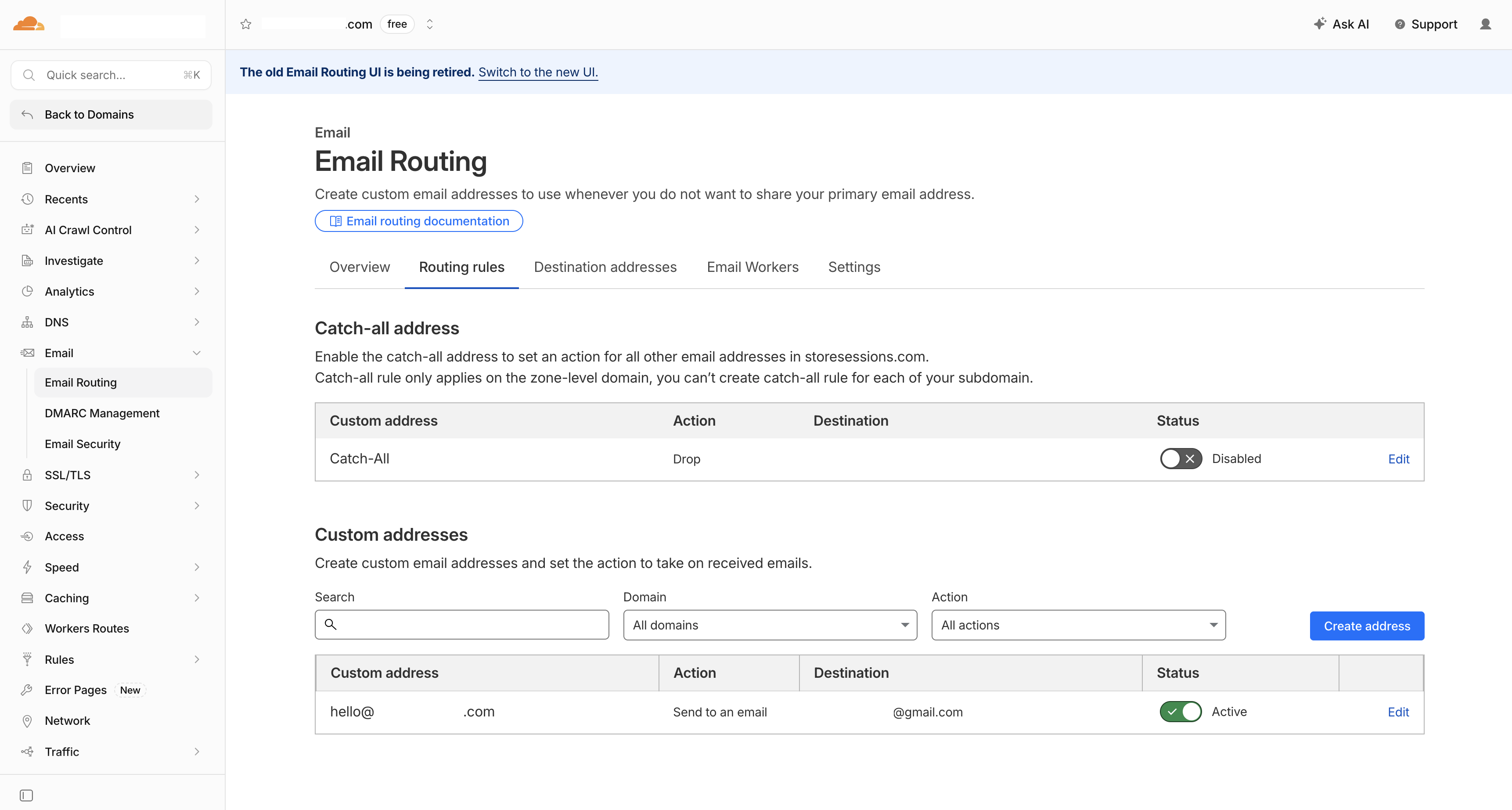
Task: Click the Back to Domains button
Action: [111, 115]
